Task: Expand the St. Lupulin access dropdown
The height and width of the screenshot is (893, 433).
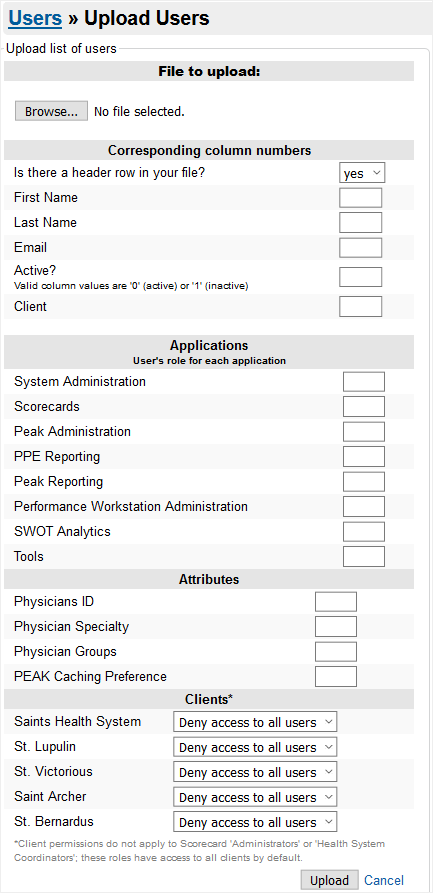Action: coord(255,747)
